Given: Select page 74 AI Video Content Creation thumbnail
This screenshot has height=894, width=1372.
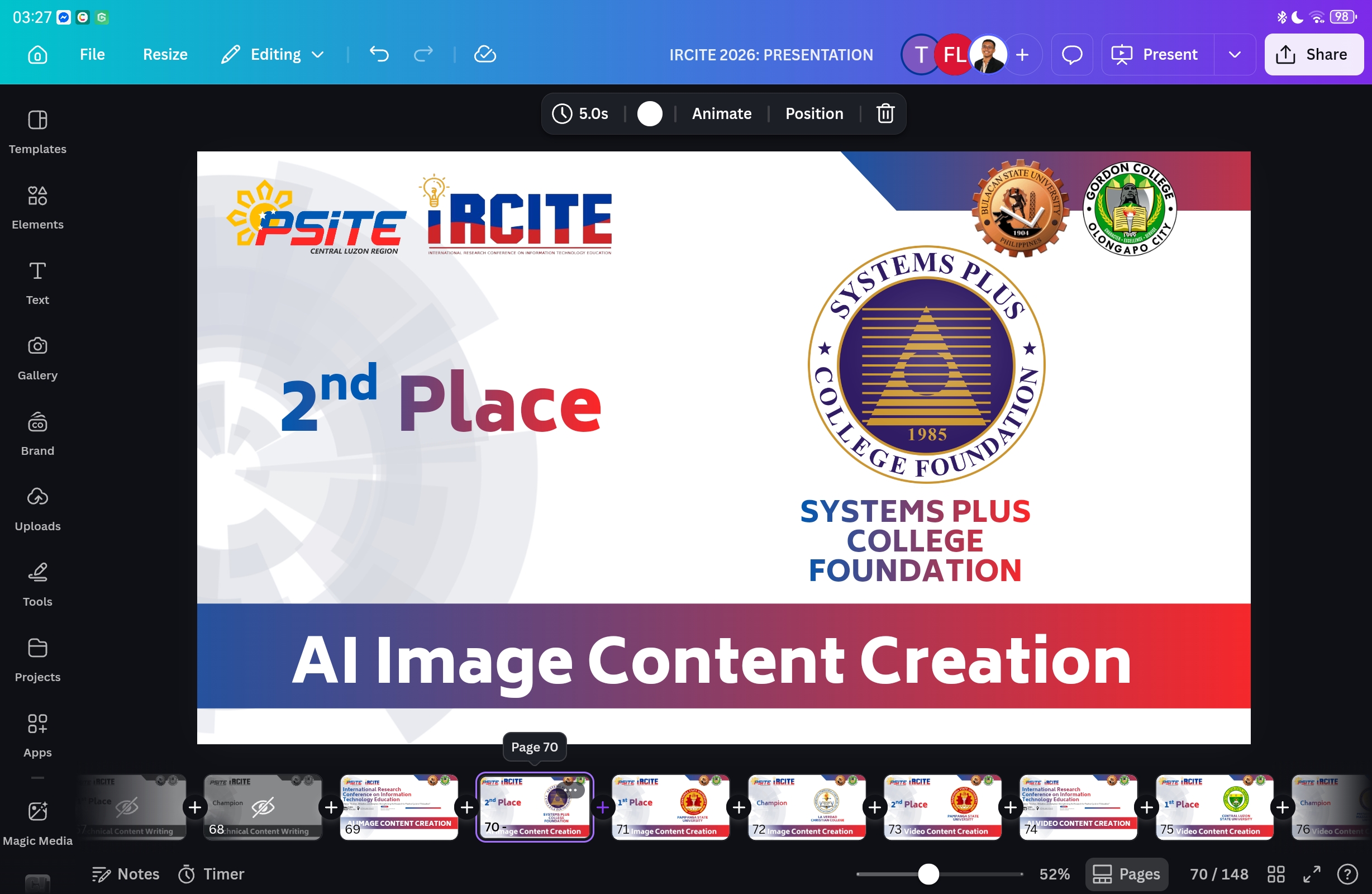Looking at the screenshot, I should click(x=1079, y=807).
